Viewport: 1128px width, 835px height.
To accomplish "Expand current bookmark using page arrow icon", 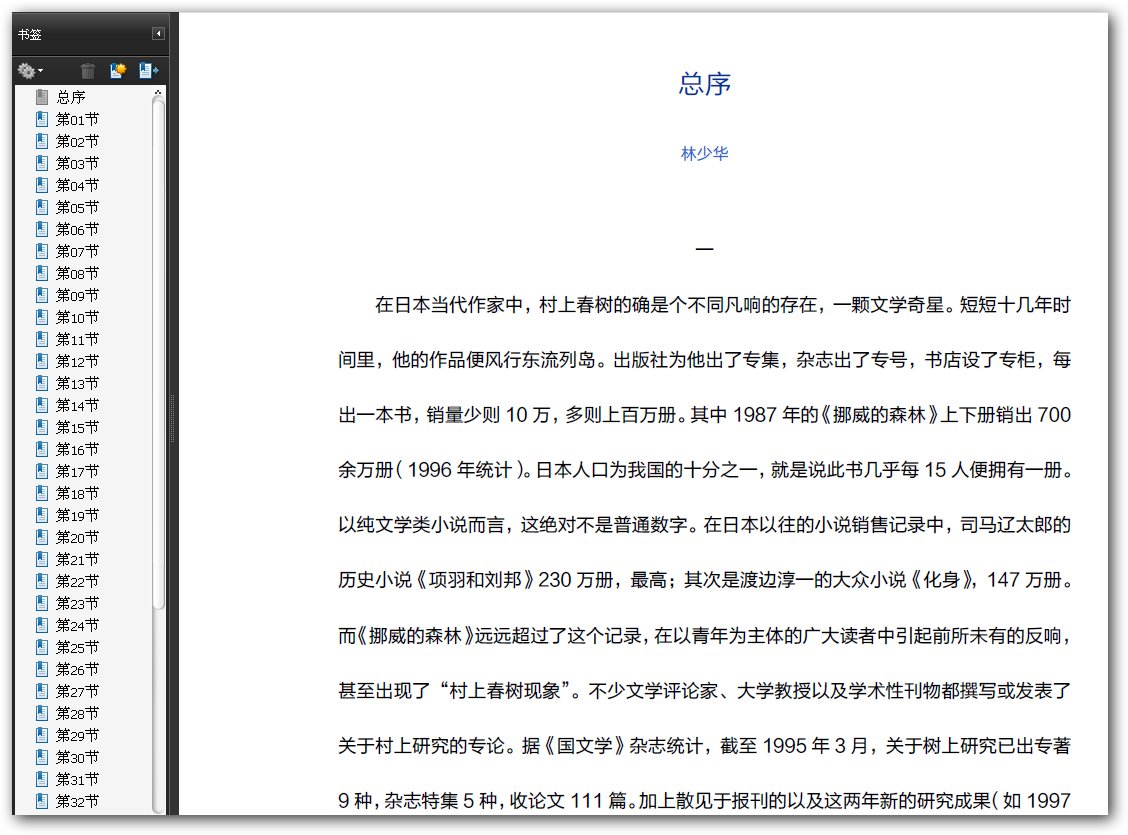I will tap(148, 70).
